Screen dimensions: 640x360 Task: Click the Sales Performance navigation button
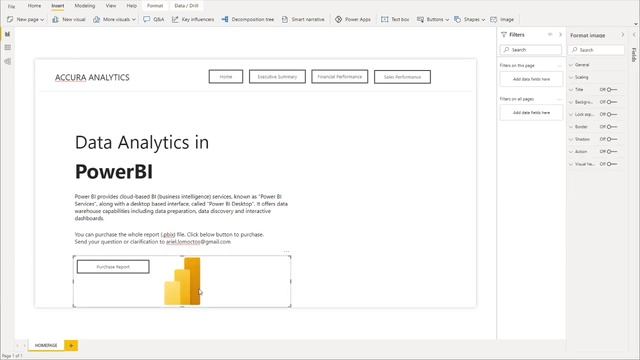click(x=402, y=77)
